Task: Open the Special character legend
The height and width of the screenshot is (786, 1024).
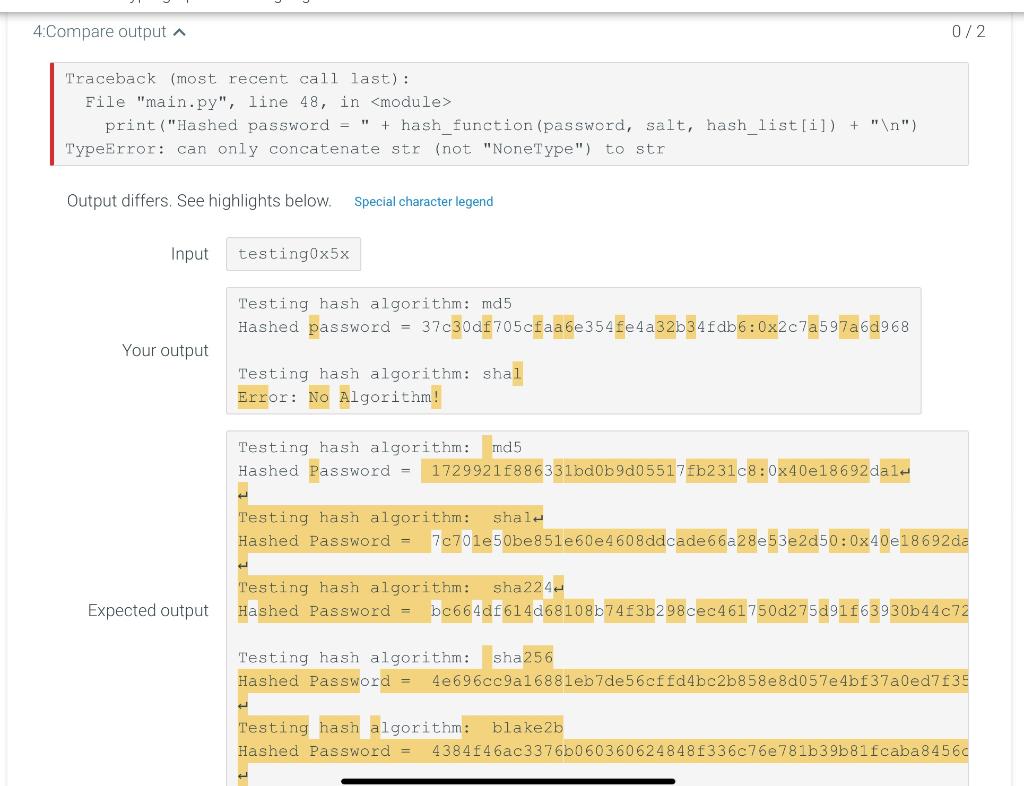Action: (423, 201)
